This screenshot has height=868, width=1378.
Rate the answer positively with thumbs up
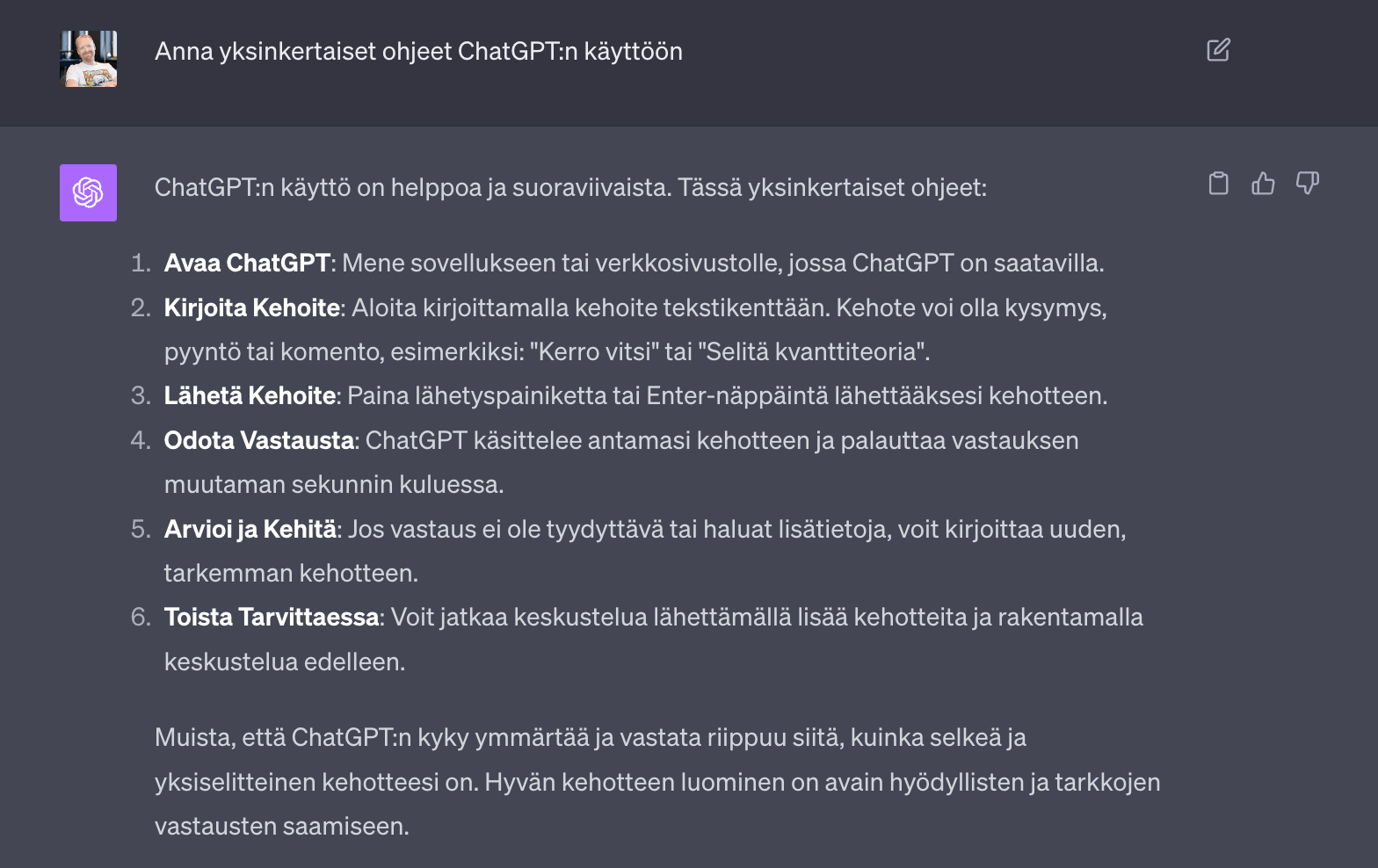[x=1263, y=184]
